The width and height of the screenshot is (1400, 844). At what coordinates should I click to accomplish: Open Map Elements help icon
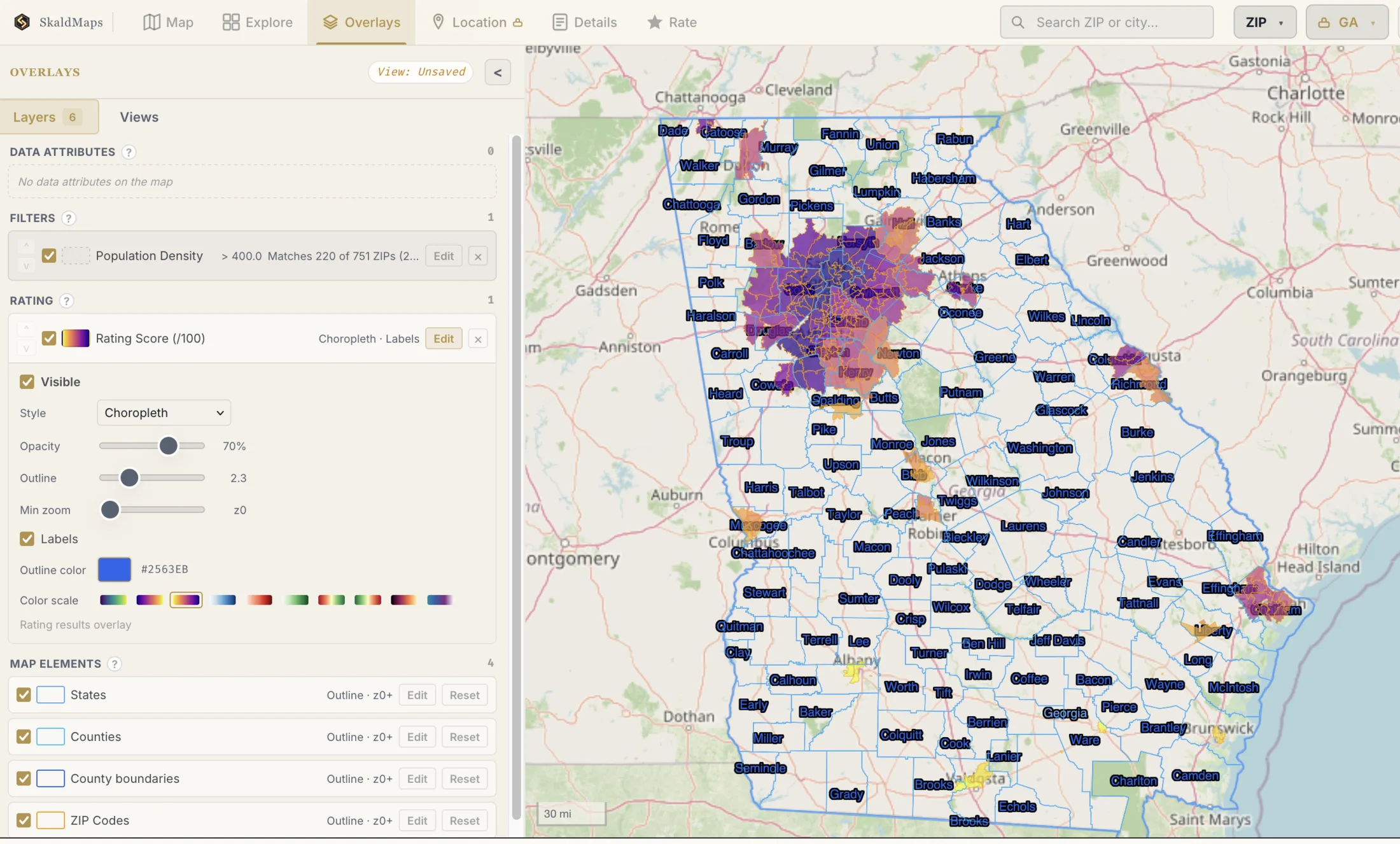[x=115, y=664]
